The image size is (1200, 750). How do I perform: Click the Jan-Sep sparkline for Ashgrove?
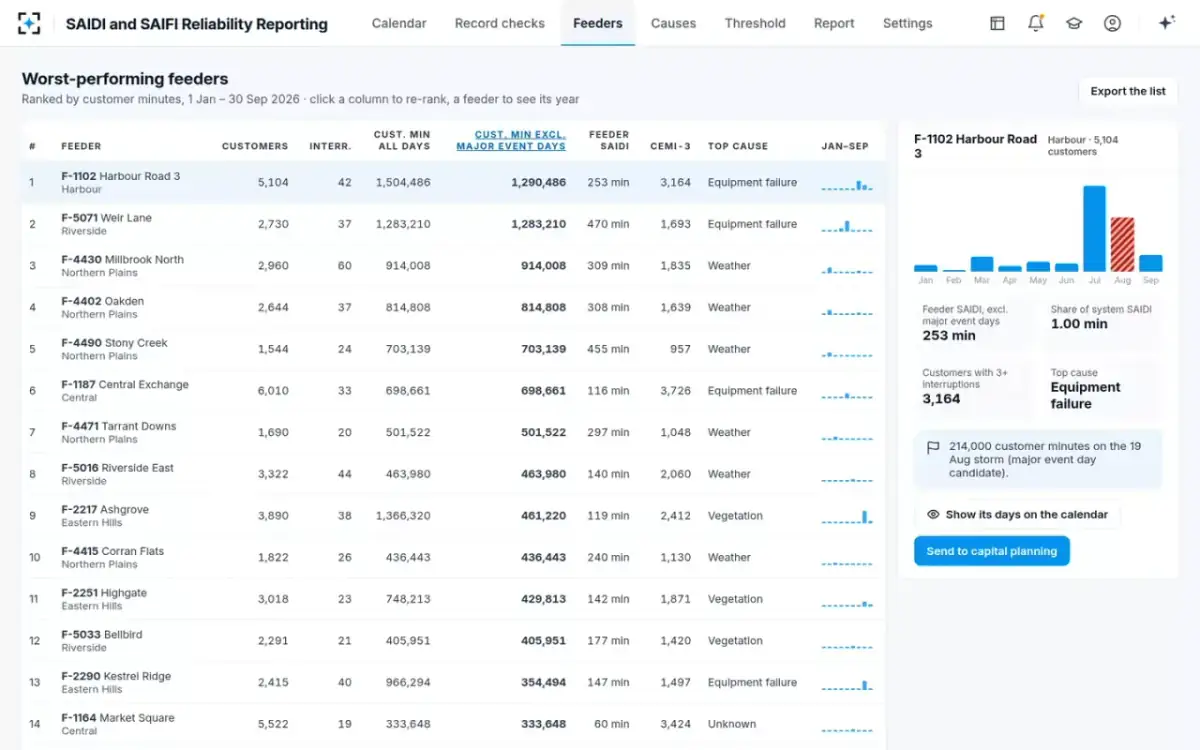[847, 517]
